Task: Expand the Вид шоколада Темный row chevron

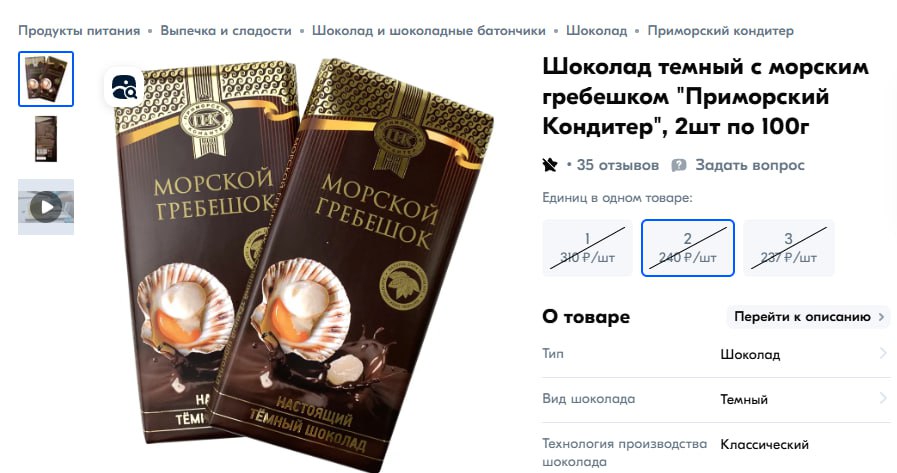Action: 883,398
